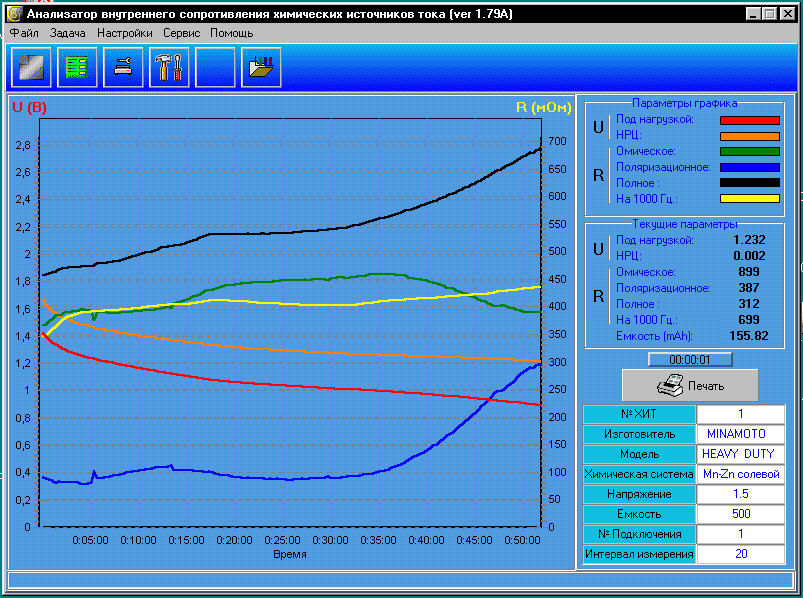Click the № Подключения value field
The height and width of the screenshot is (598, 803).
[741, 533]
